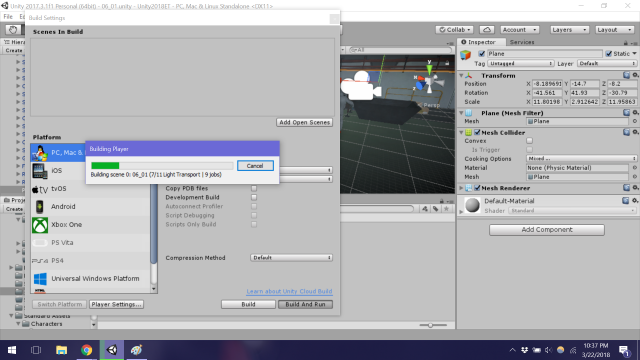
Task: Click the scene orientation gizmo
Action: point(429,79)
